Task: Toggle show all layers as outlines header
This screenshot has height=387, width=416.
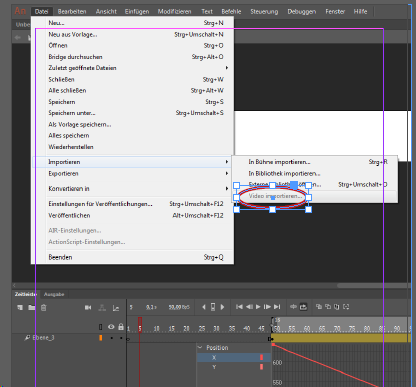Action: pyautogui.click(x=101, y=327)
